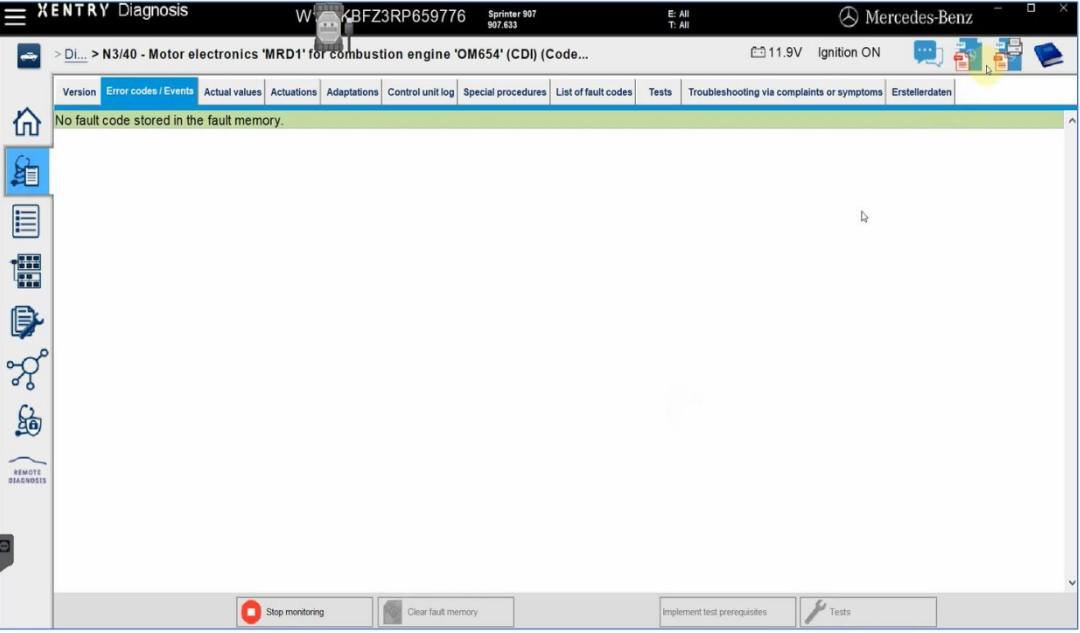1080x633 pixels.
Task: Open the blue book help icon
Action: coord(1047,54)
